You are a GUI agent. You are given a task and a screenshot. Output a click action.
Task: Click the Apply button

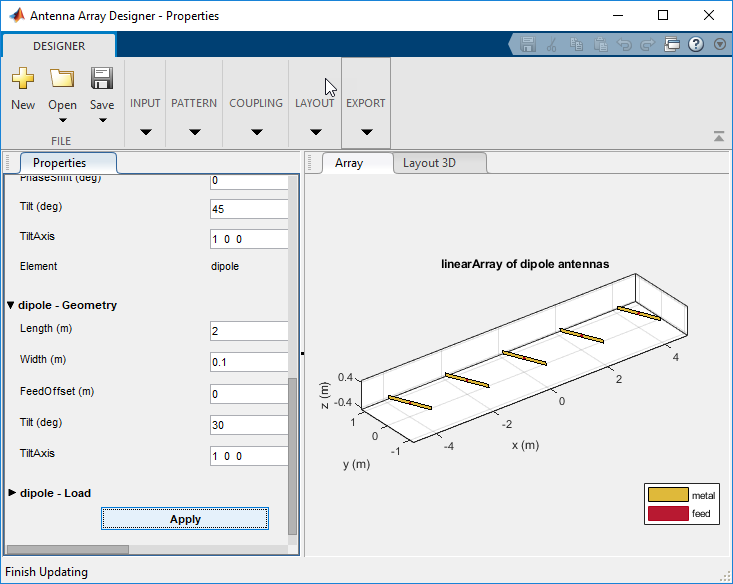[185, 519]
